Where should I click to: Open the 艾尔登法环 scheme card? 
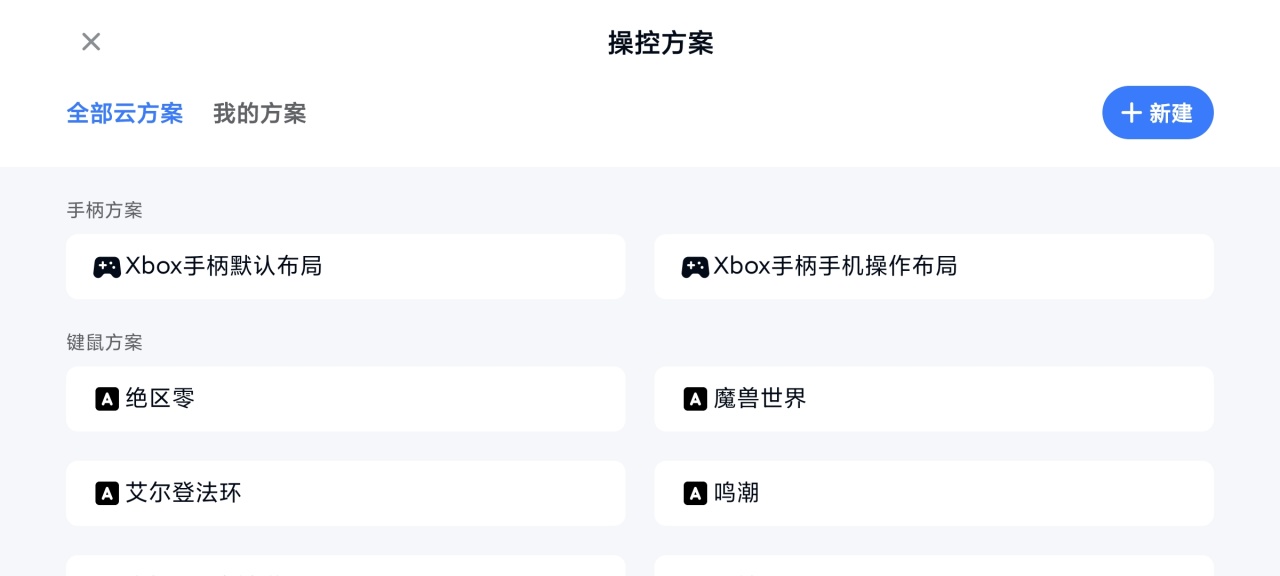346,493
